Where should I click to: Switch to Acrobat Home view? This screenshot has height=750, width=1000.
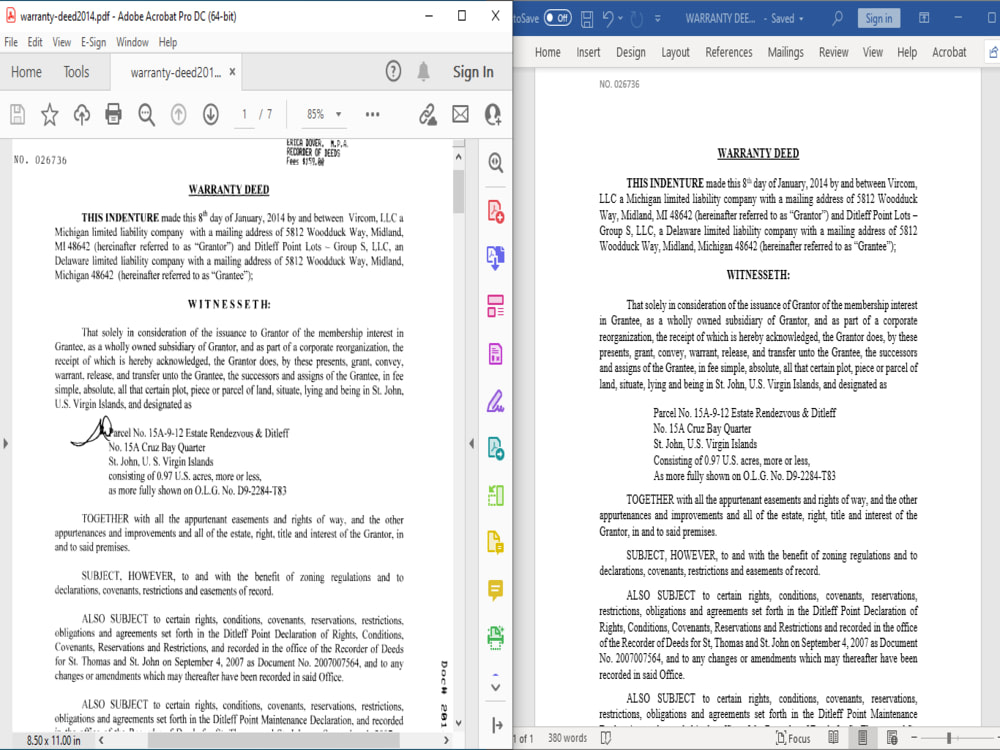click(x=26, y=72)
